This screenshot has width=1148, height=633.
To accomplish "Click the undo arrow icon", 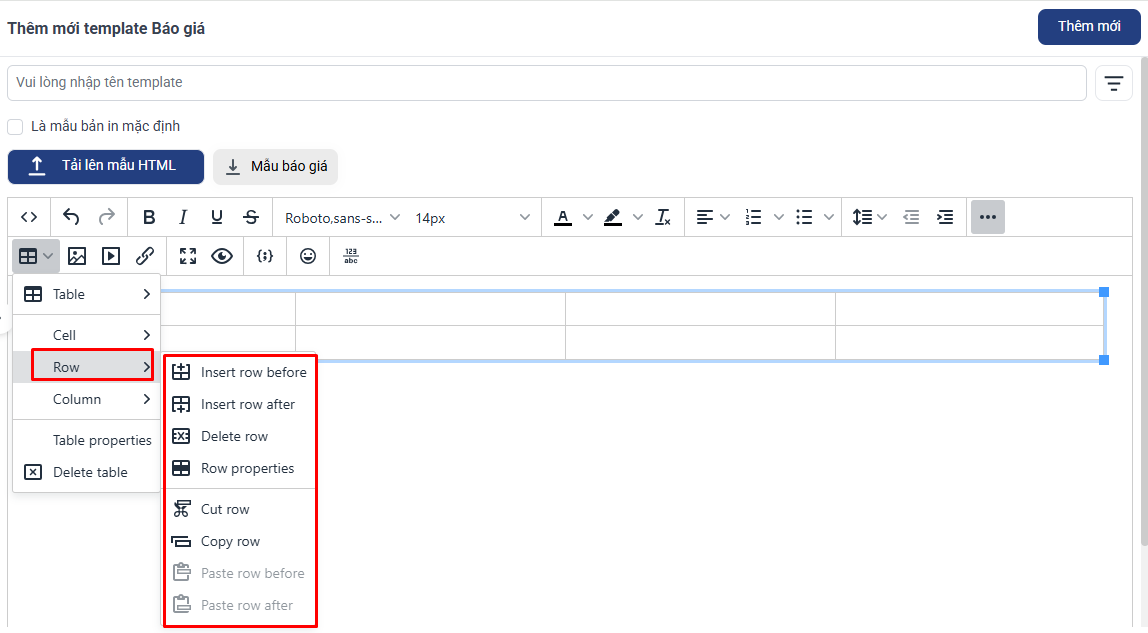I will [x=71, y=217].
